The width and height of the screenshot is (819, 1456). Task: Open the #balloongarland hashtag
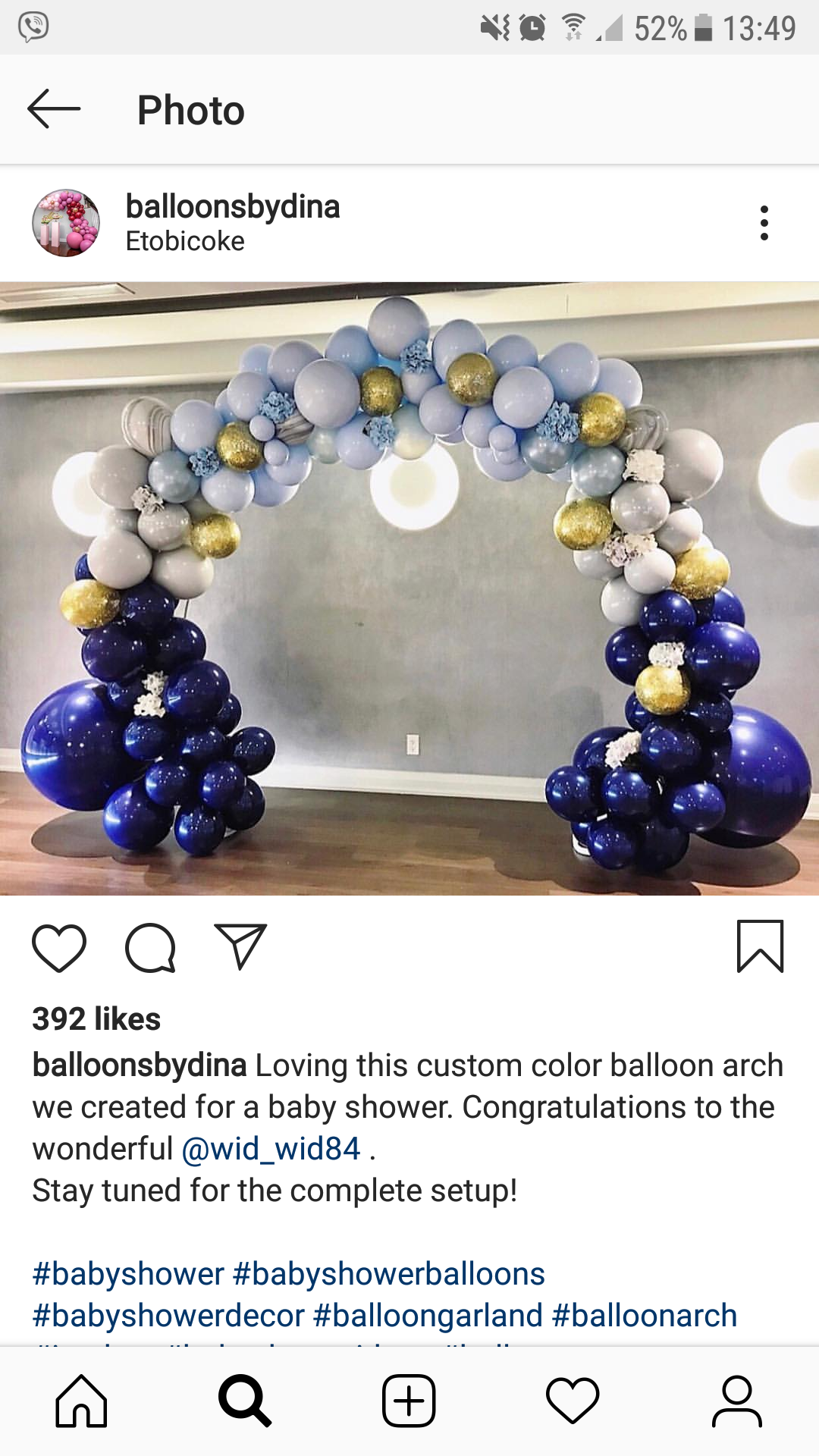point(428,1316)
